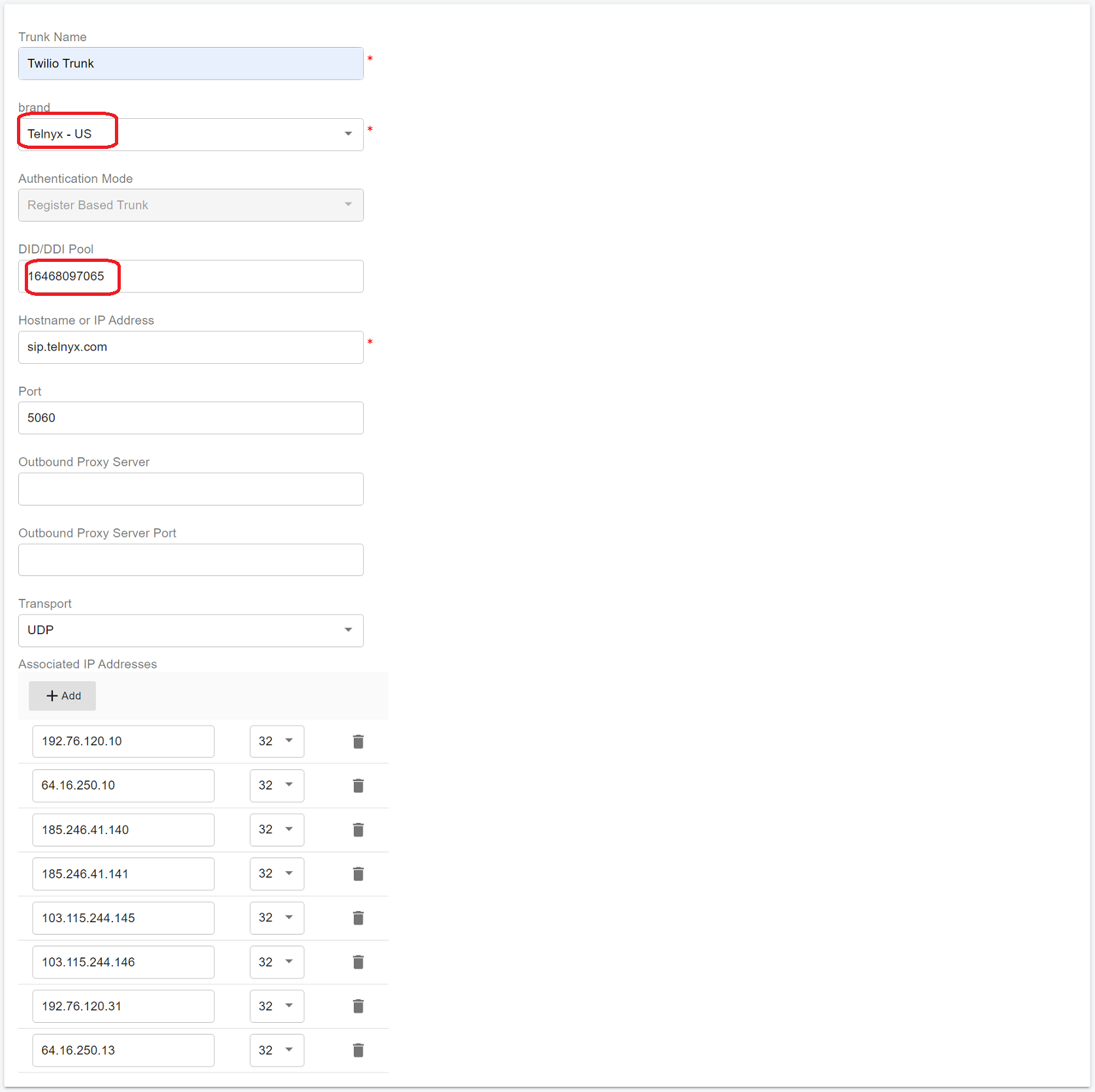1095x1092 pixels.
Task: Delete the 64.16.250.10 IP address row
Action: (x=358, y=786)
